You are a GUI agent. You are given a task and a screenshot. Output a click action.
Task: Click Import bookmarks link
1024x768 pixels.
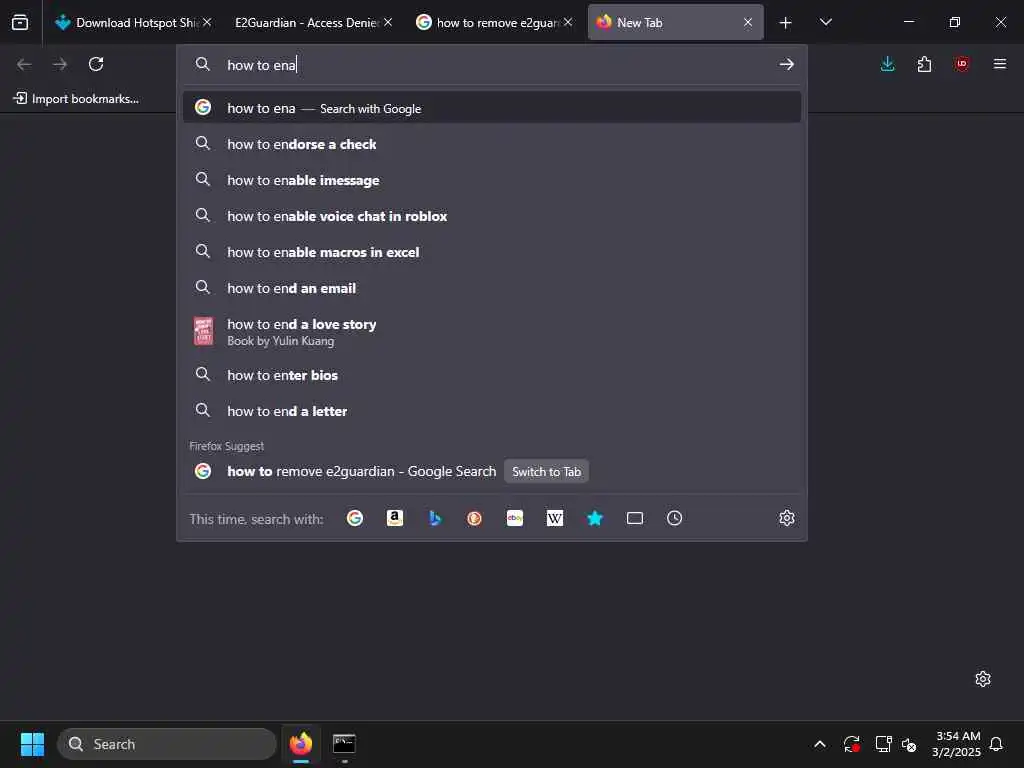pos(76,99)
